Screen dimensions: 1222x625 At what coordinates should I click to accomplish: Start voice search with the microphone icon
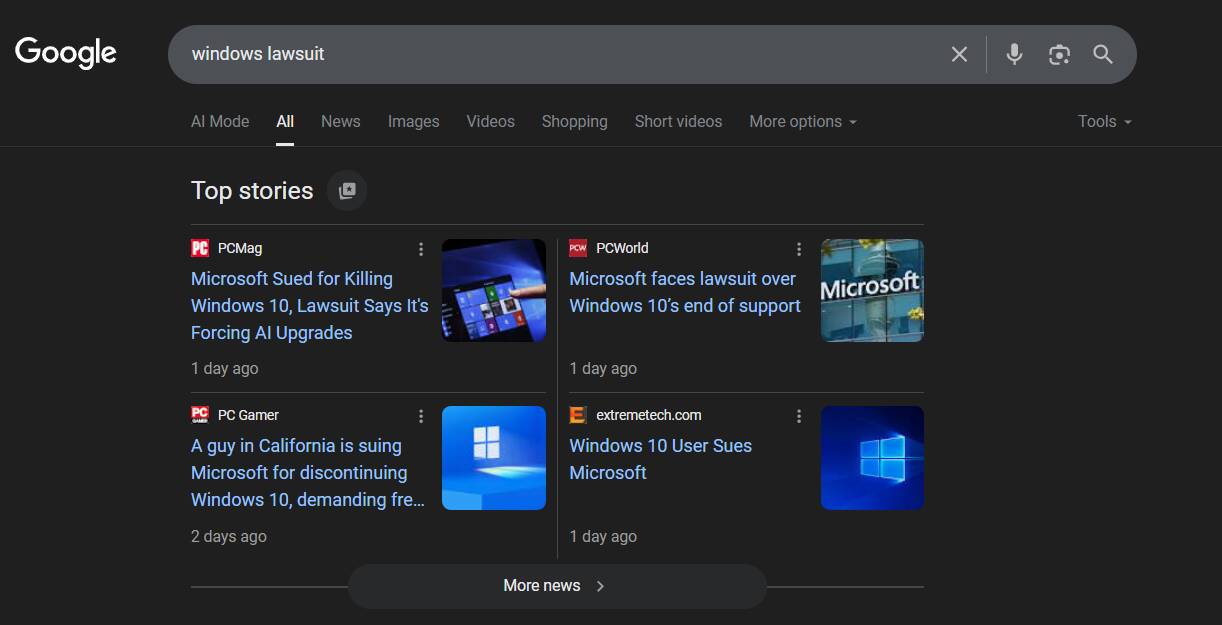(1014, 54)
